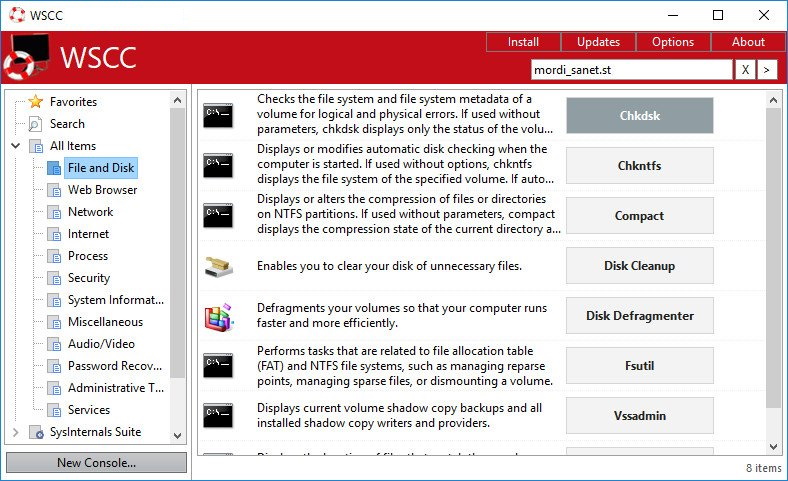Image resolution: width=788 pixels, height=481 pixels.
Task: Select Miscellaneous category
Action: point(106,322)
